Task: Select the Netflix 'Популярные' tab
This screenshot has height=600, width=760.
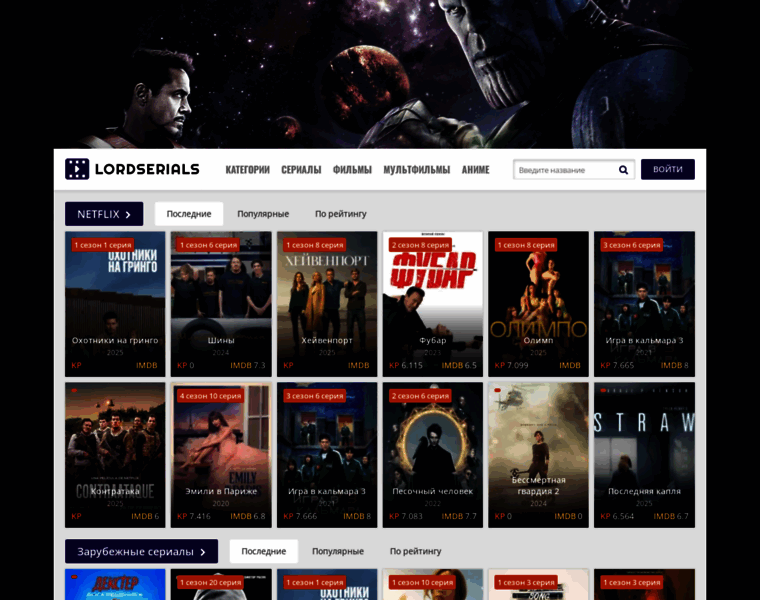Action: (263, 214)
